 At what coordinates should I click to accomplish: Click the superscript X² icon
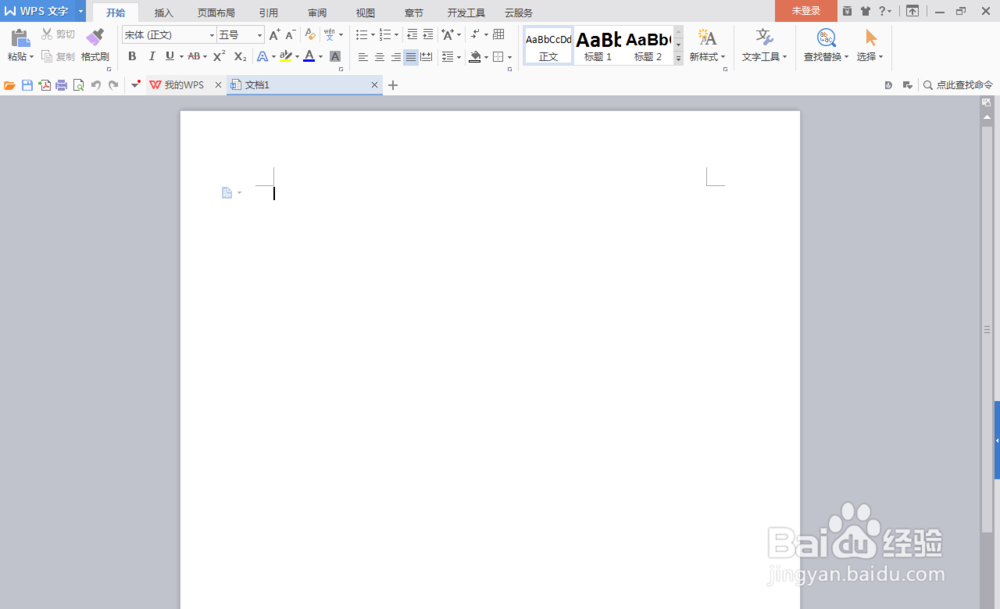point(219,56)
